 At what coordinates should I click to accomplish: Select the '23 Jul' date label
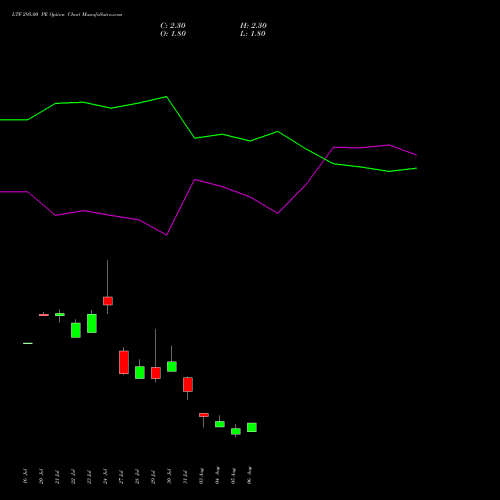pos(89,476)
